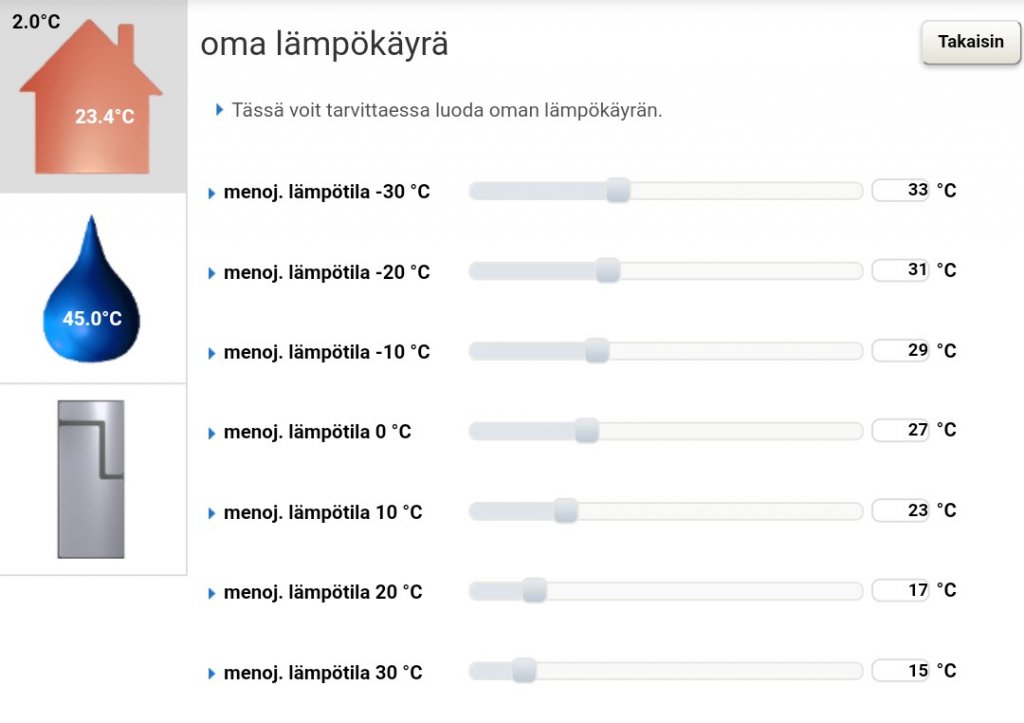The width and height of the screenshot is (1024, 723).
Task: Click the 30 °C slider handle
Action: click(523, 670)
